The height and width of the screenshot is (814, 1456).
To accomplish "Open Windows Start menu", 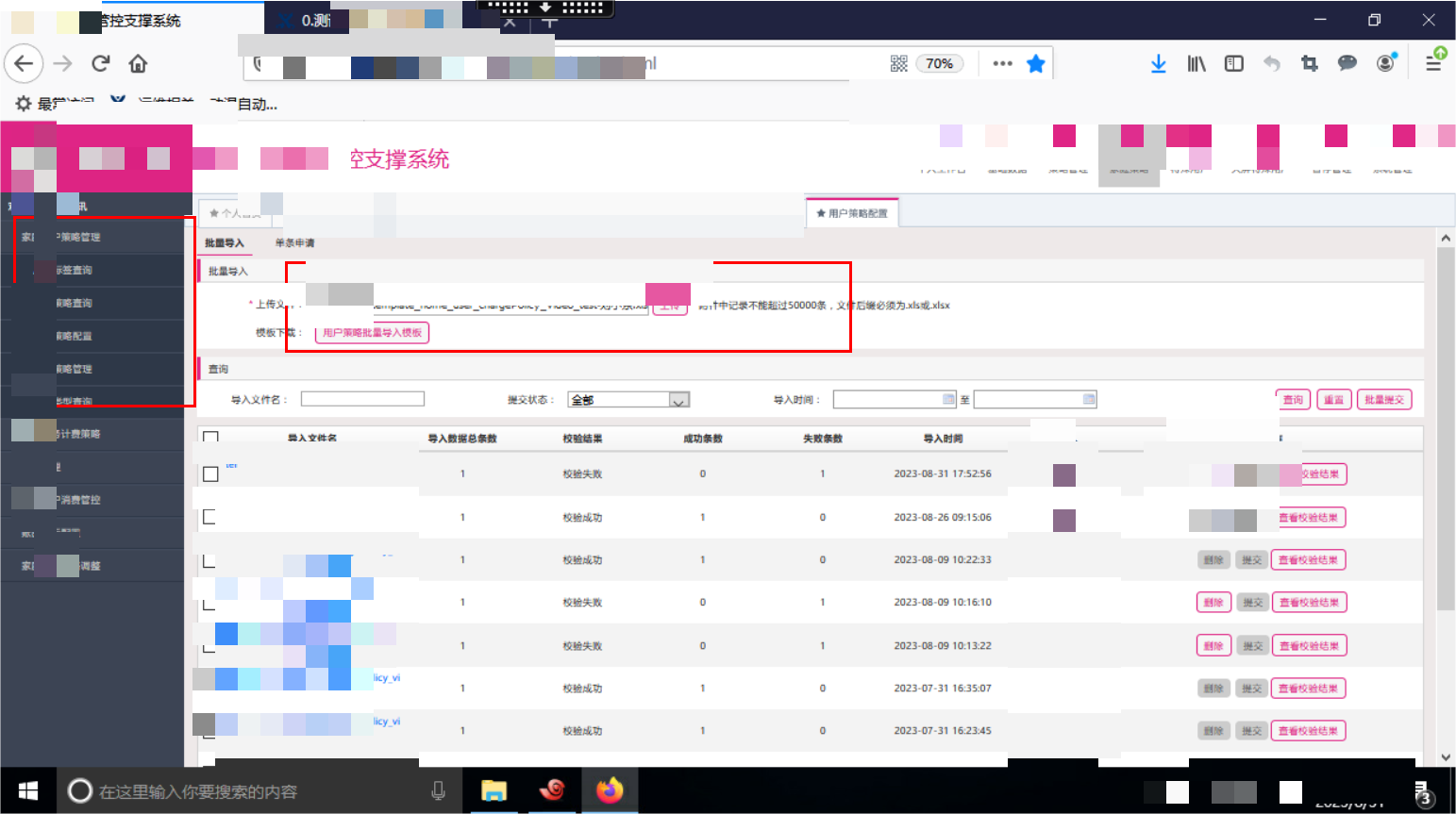I will click(28, 790).
